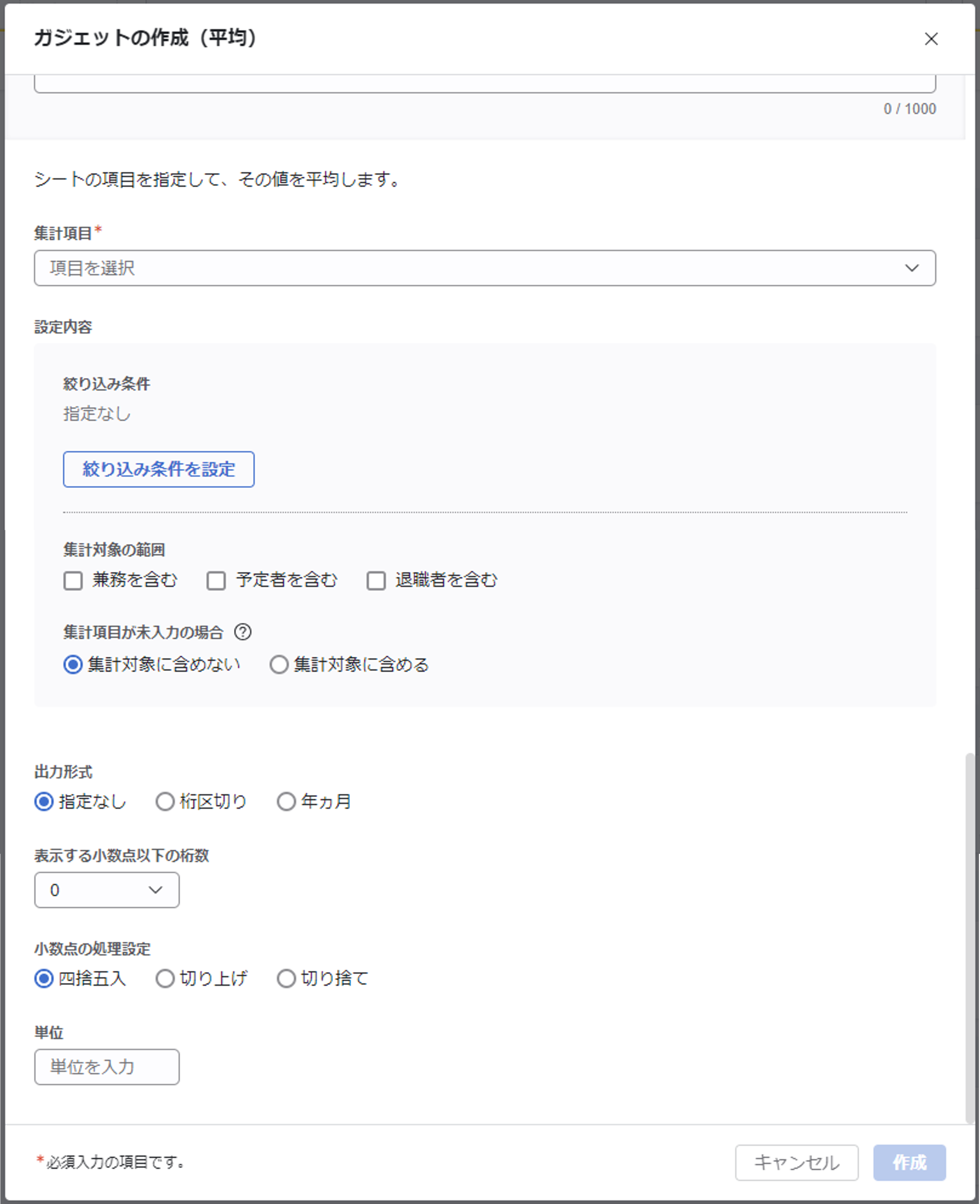
Task: Check the 兼務を含む checkbox
Action: (x=73, y=580)
